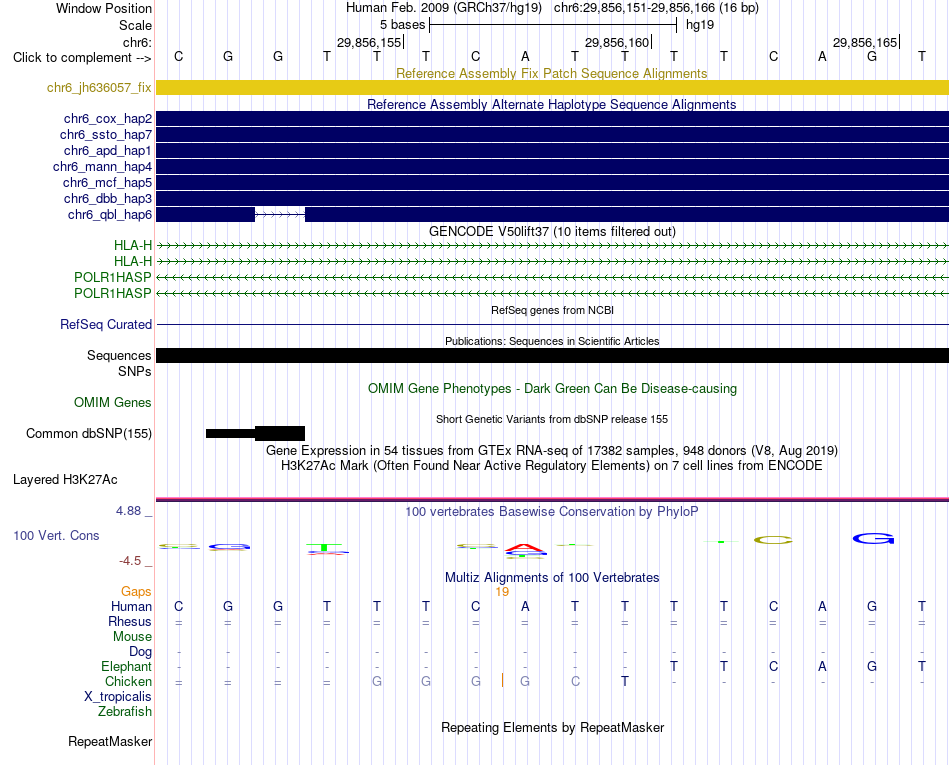Viewport: 950px width, 765px height.
Task: Click the RepeatMasker track label
Action: (x=110, y=741)
